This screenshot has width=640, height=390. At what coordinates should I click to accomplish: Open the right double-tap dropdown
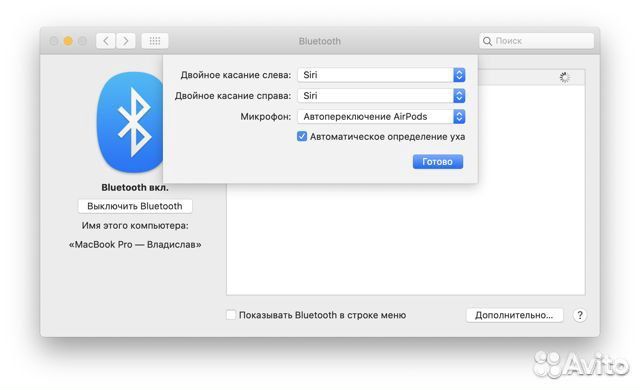381,95
